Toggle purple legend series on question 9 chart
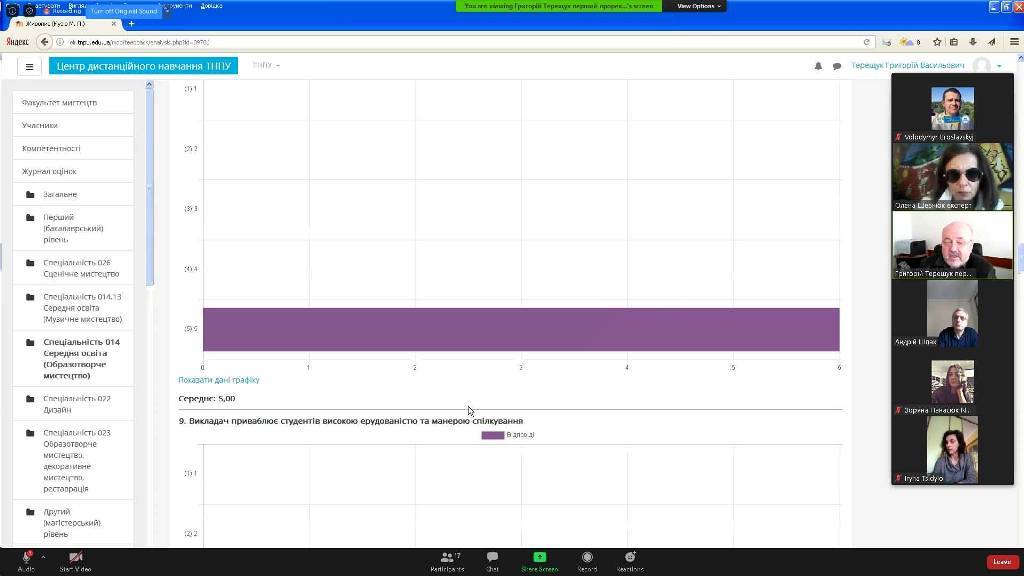This screenshot has height=576, width=1024. [x=492, y=435]
